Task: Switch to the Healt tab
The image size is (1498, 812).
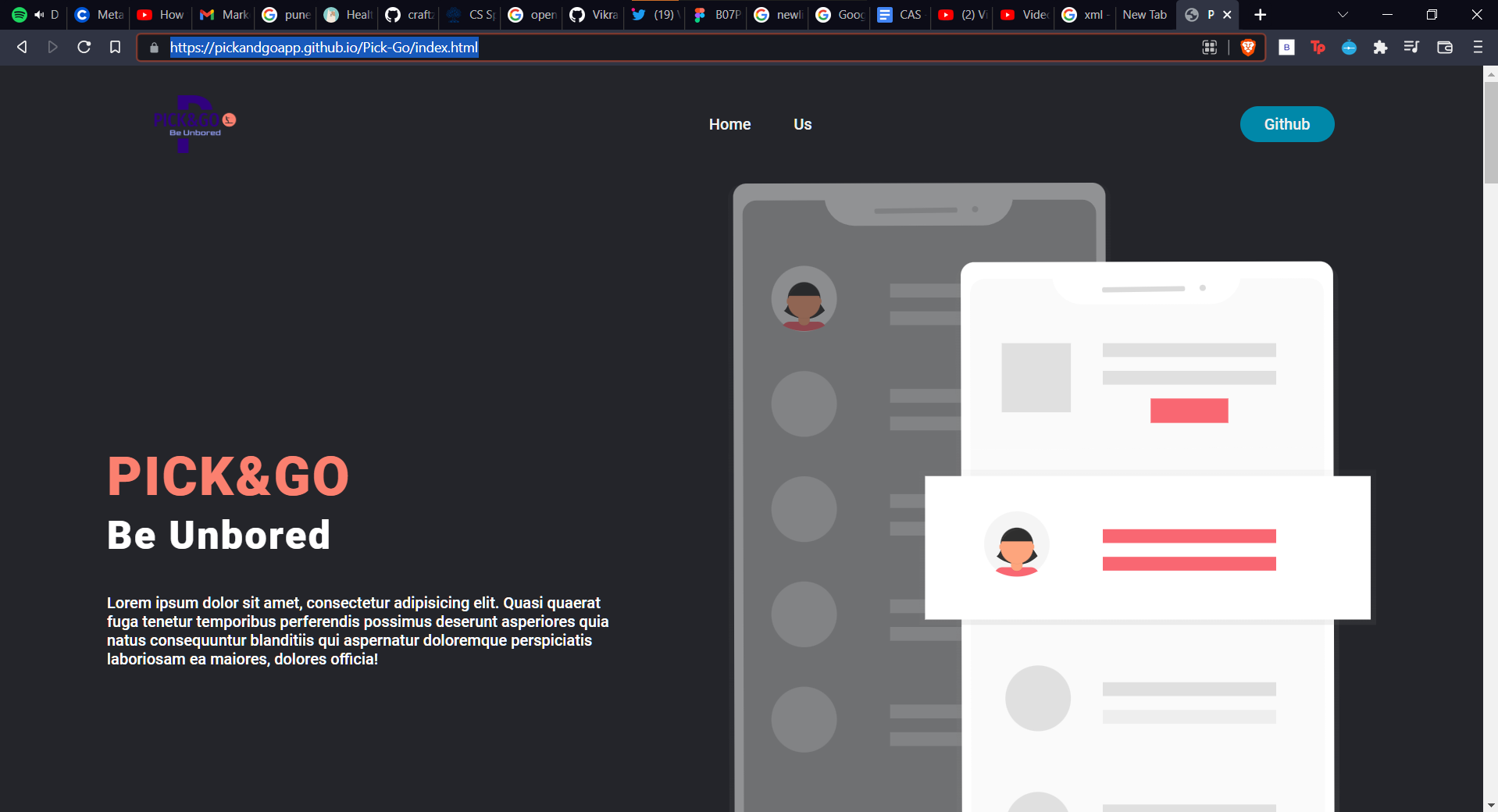Action: pyautogui.click(x=348, y=15)
